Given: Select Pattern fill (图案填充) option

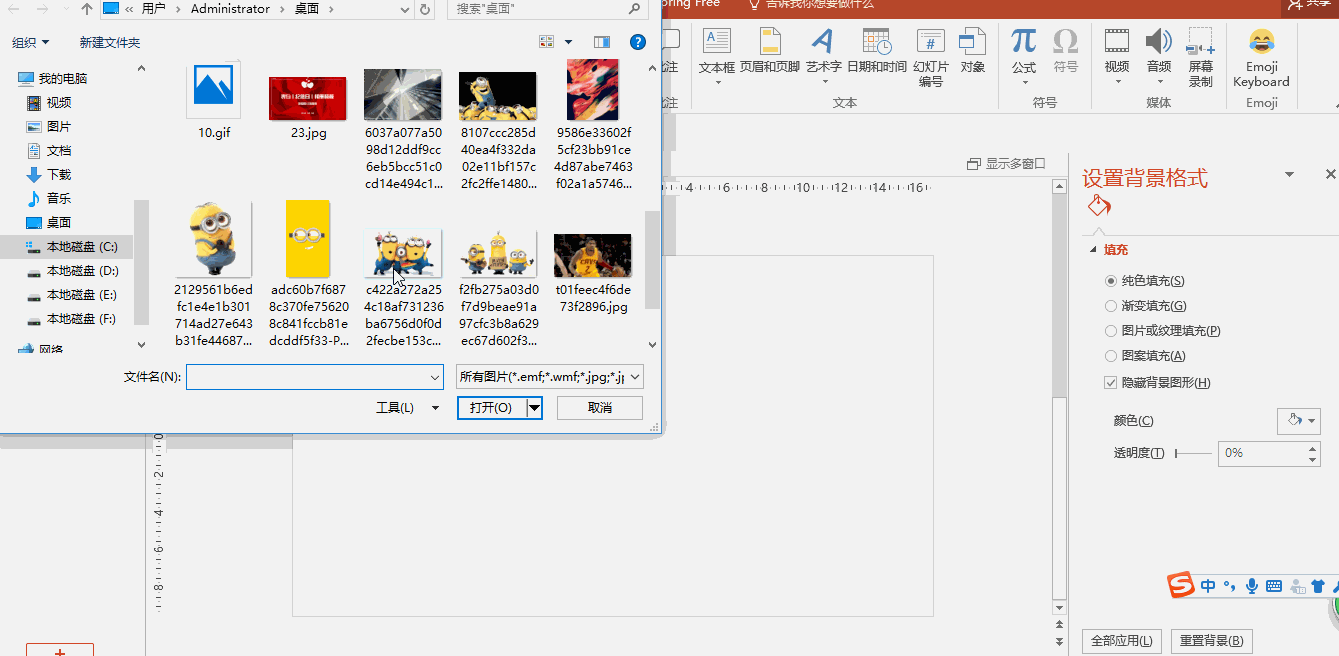Looking at the screenshot, I should (1144, 356).
